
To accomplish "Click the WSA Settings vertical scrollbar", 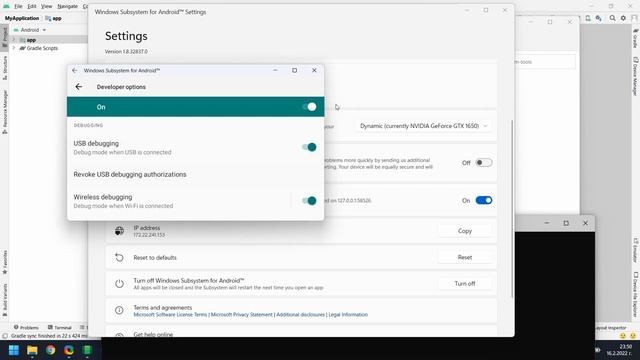I will pyautogui.click(x=512, y=209).
